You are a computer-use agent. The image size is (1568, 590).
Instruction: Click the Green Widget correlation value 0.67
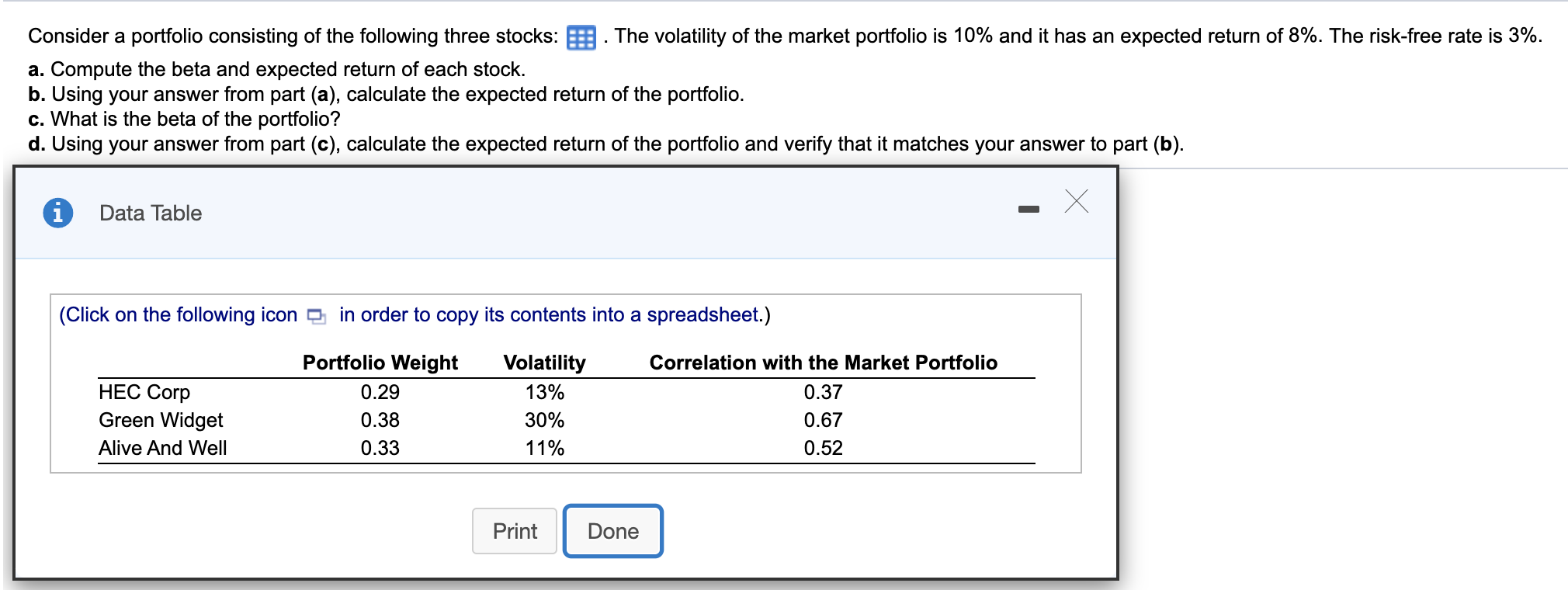(823, 419)
